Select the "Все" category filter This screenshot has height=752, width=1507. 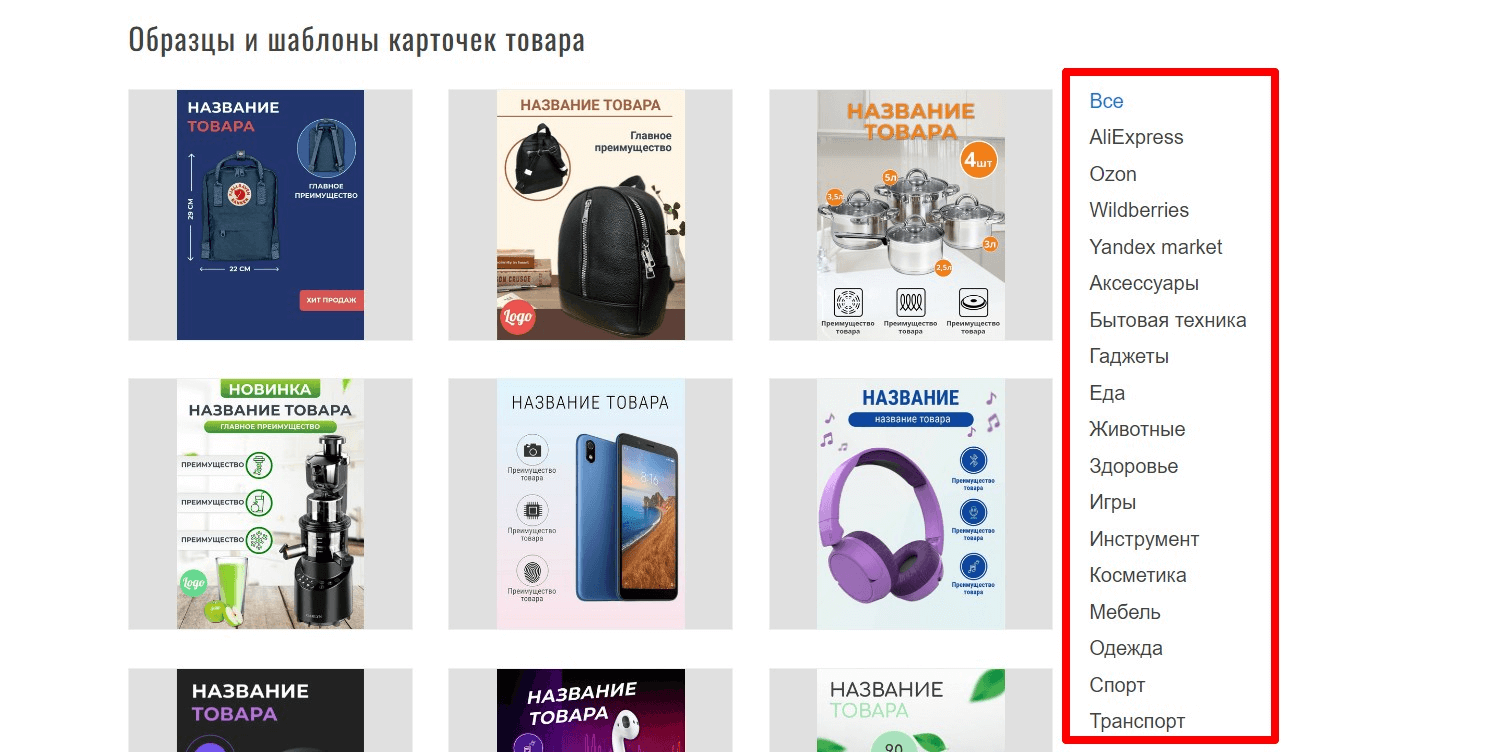(1106, 101)
